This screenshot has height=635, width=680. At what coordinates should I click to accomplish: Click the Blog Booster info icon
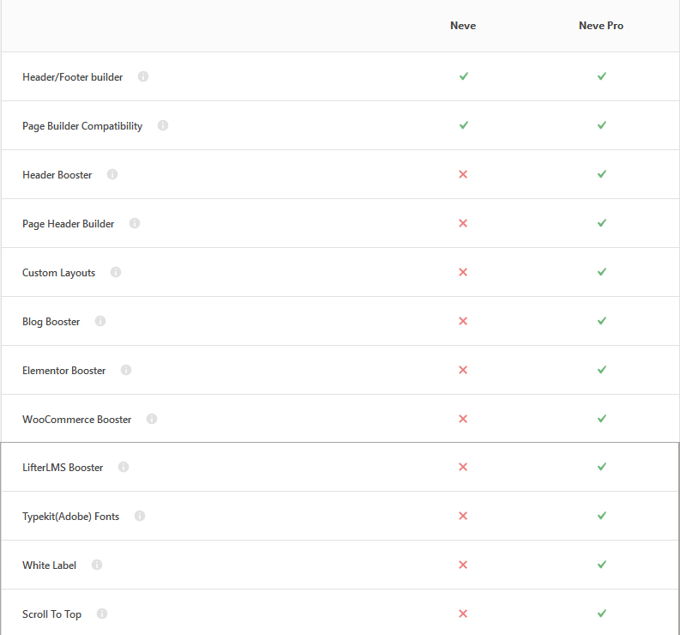pyautogui.click(x=100, y=321)
